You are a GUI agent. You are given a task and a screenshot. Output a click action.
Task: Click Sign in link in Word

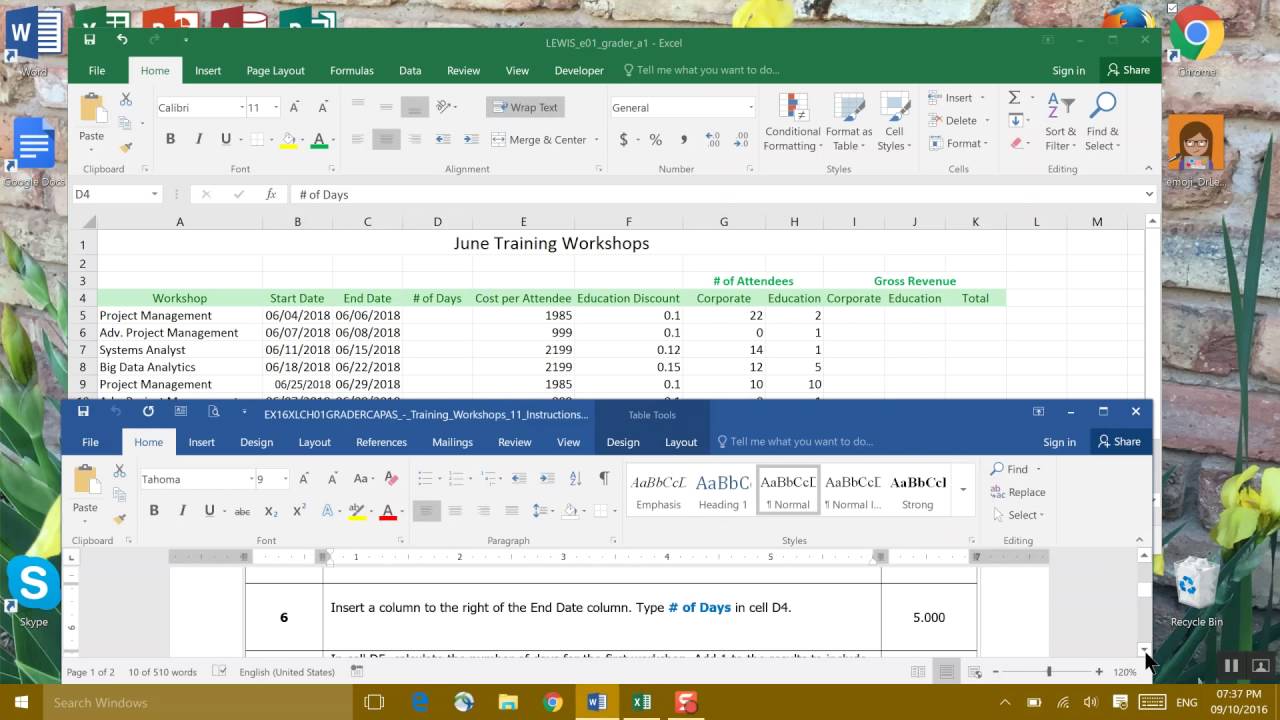(1059, 442)
